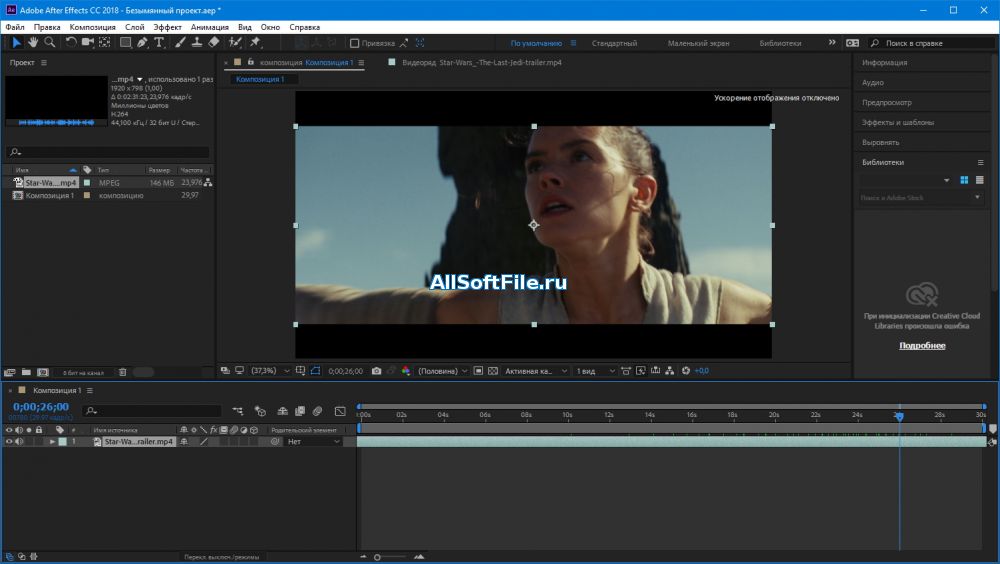Viewport: 1000px width, 564px height.
Task: Enable the Привязка snapping checkbox
Action: coord(354,43)
